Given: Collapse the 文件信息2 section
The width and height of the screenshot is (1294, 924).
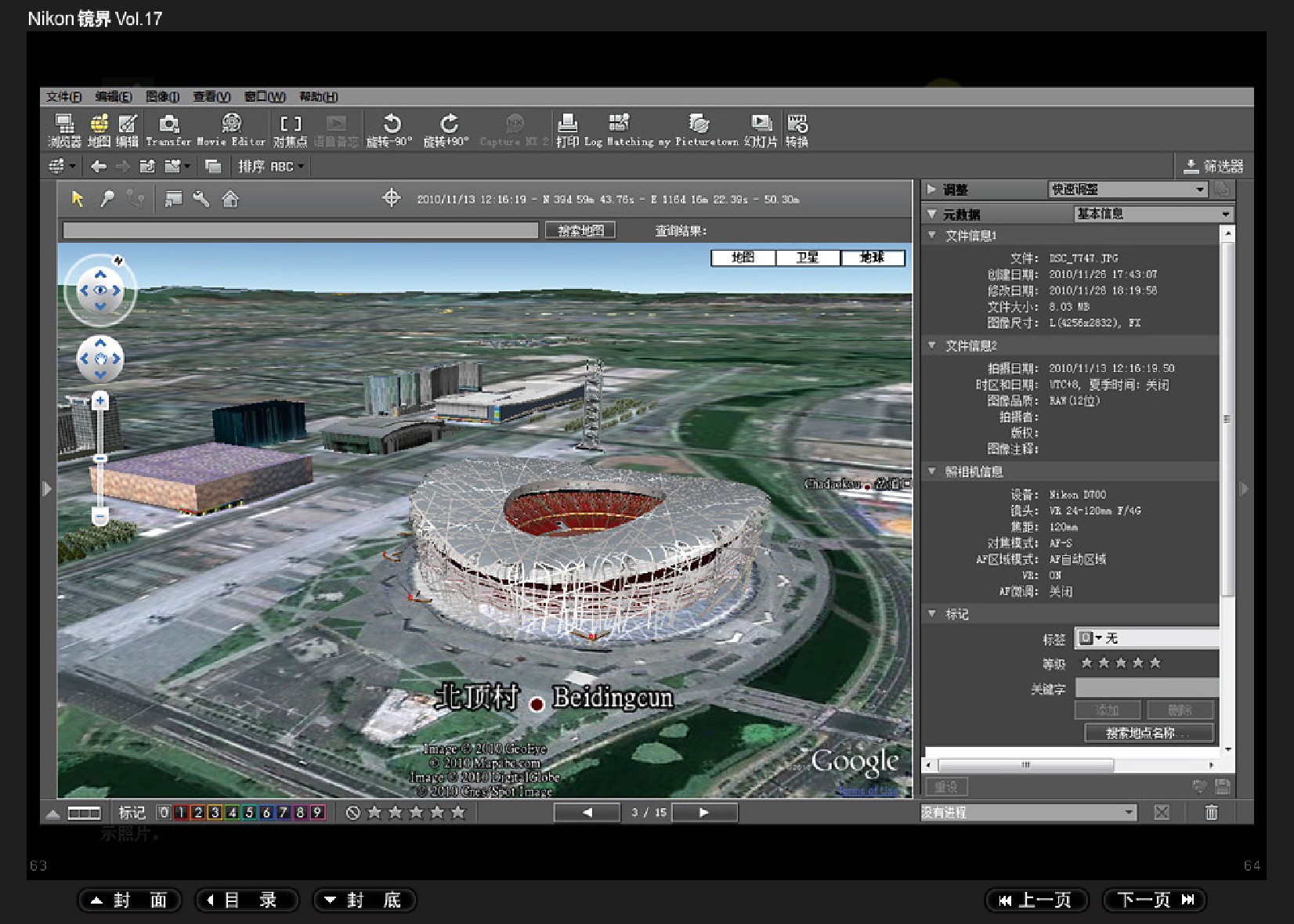Looking at the screenshot, I should pos(931,345).
